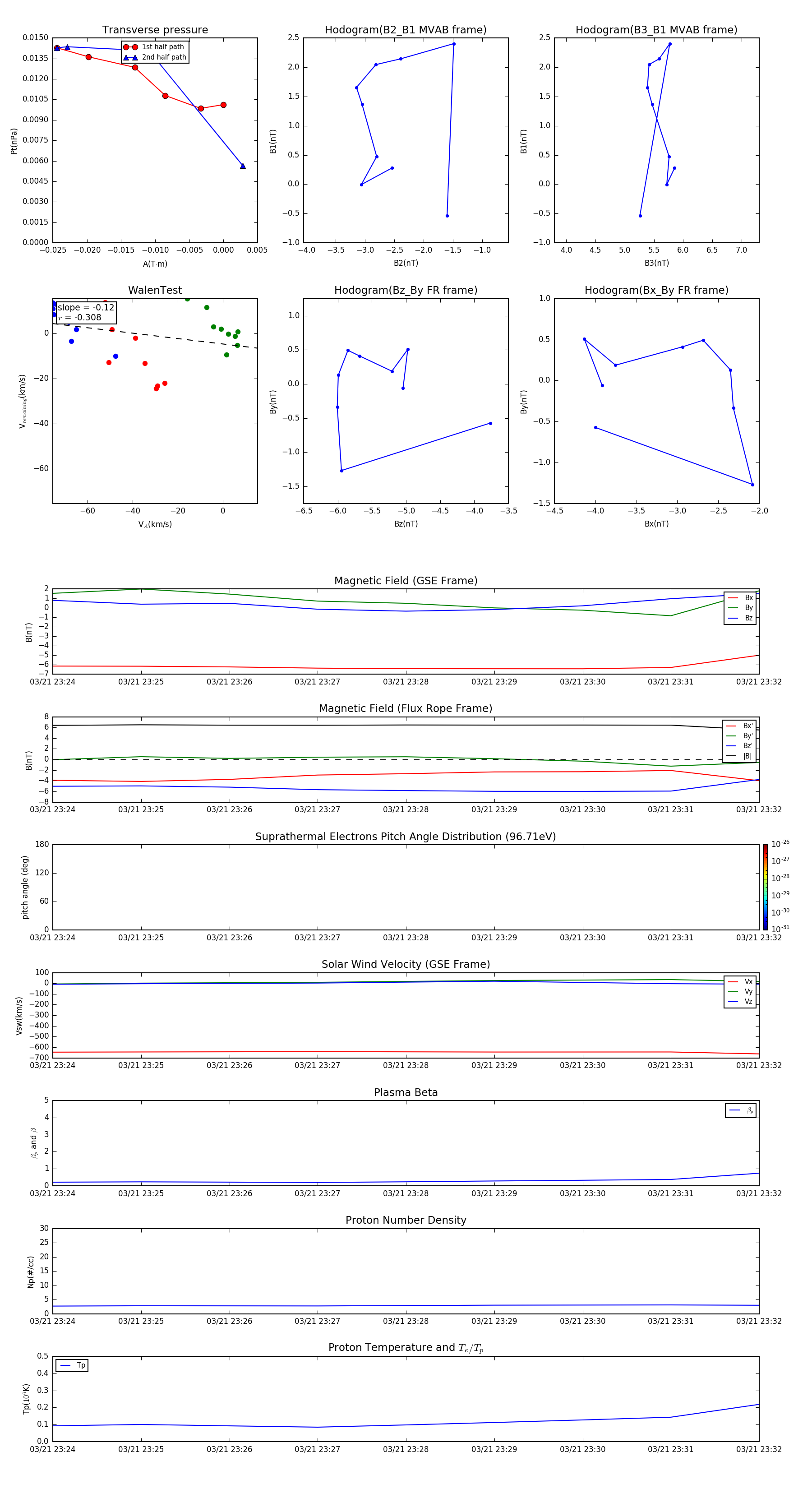
Task: Click the Vy legend entry in velocity panel
Action: (x=740, y=992)
